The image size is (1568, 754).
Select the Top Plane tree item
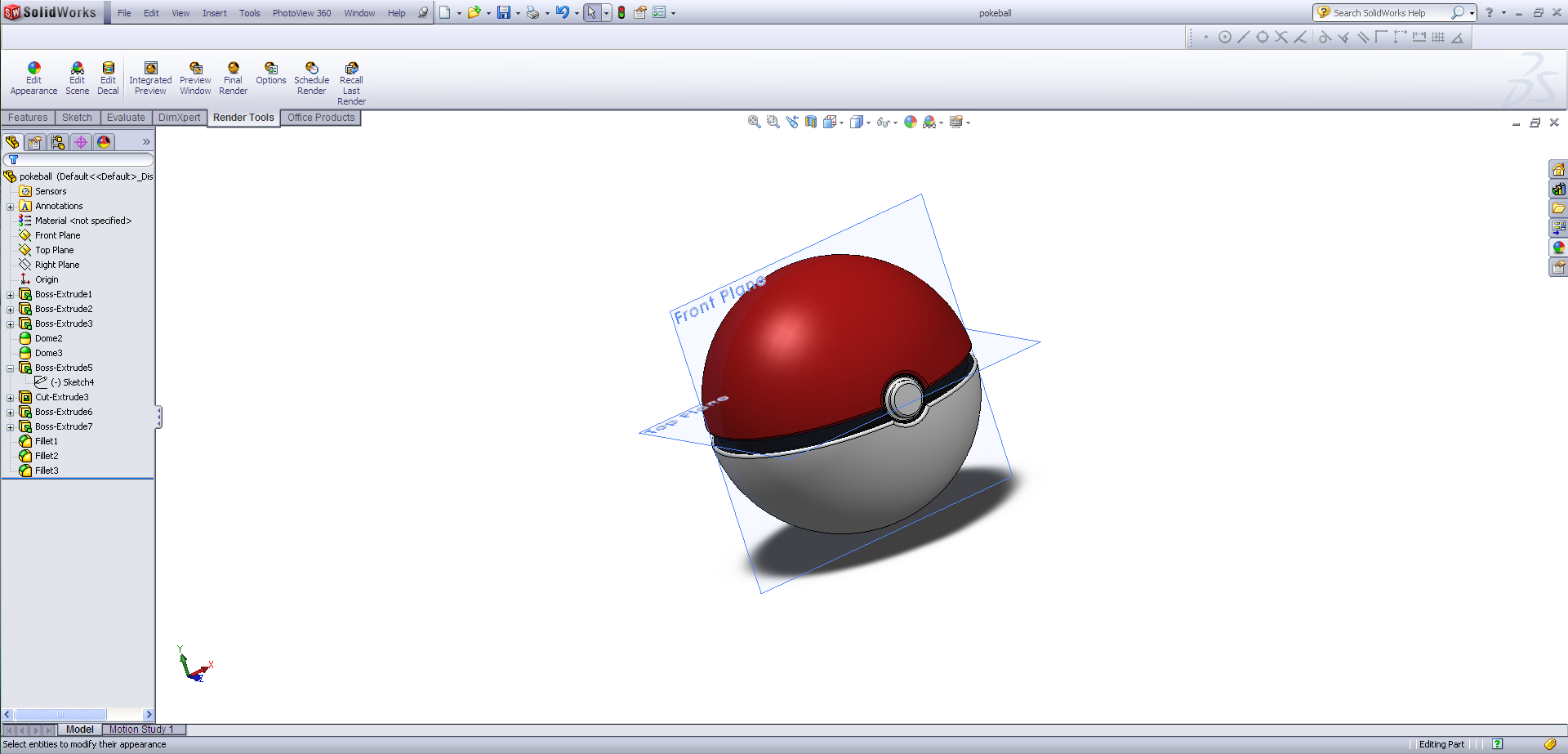click(x=54, y=250)
